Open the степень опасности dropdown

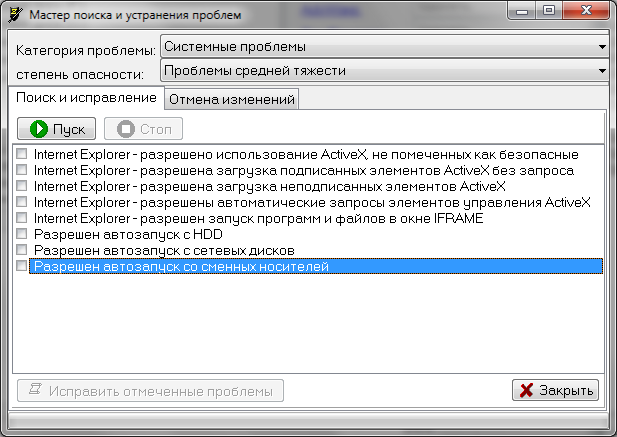click(x=384, y=70)
